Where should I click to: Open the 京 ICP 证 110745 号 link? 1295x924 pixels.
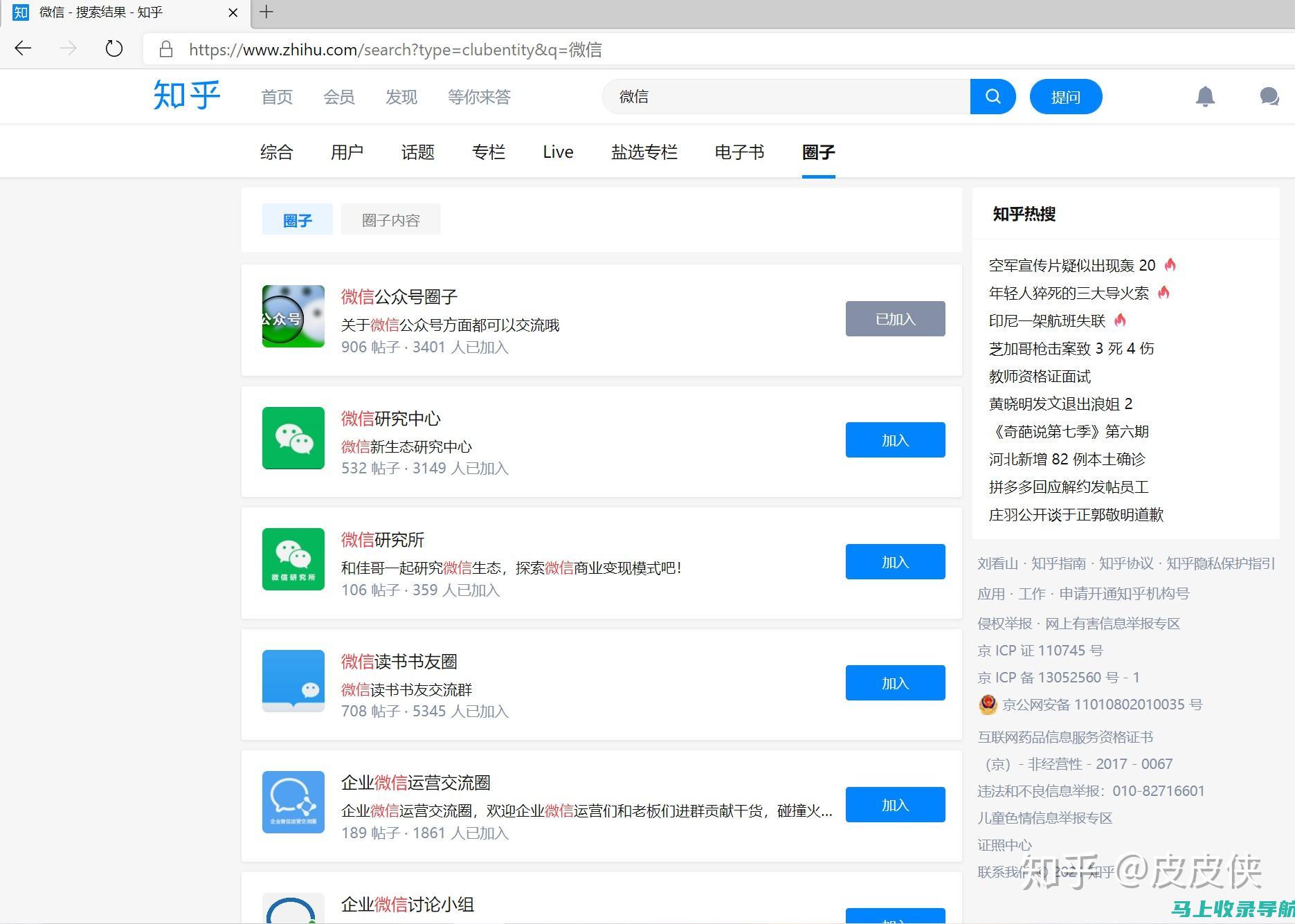tap(1040, 650)
